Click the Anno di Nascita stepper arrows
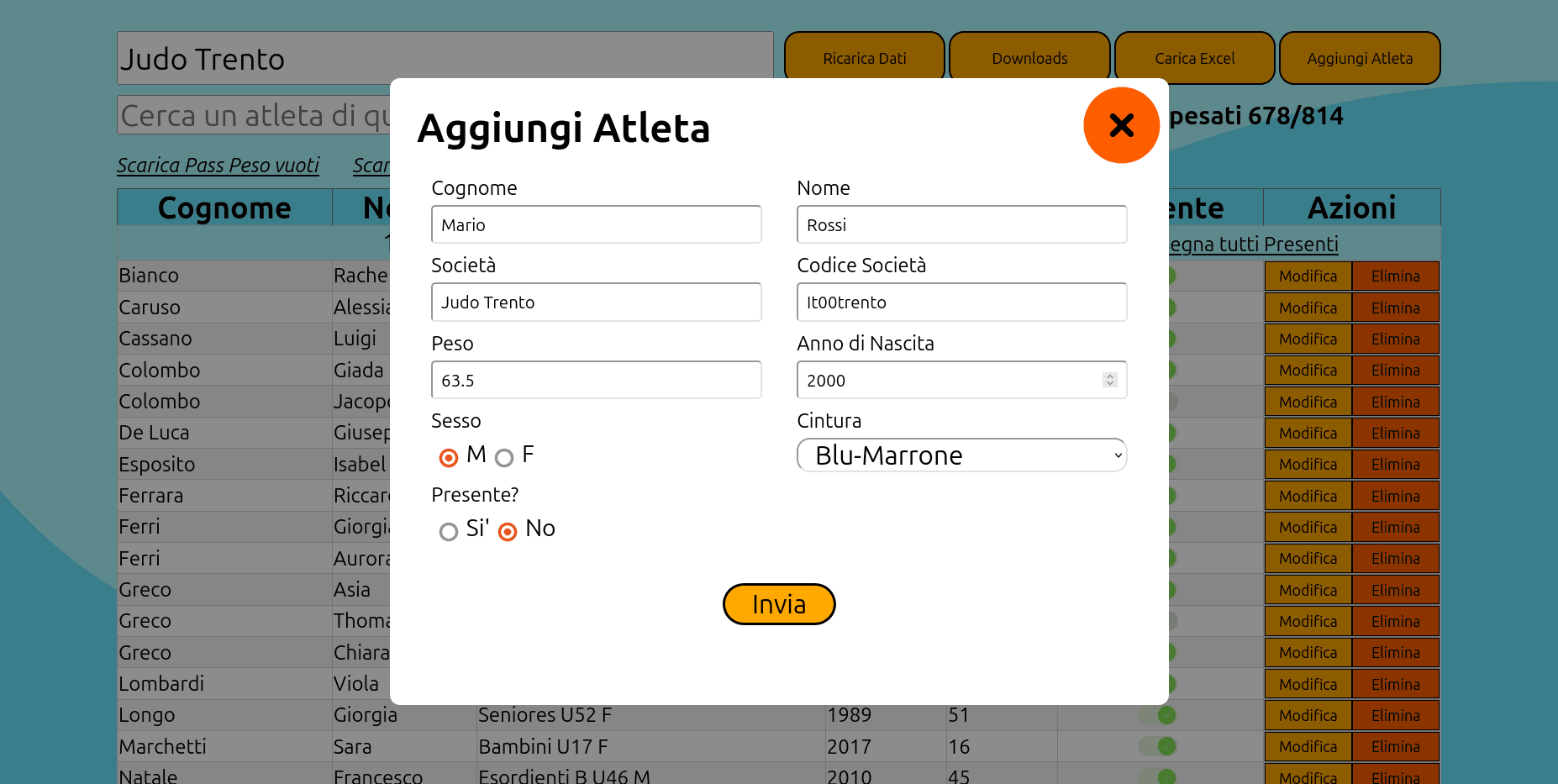The width and height of the screenshot is (1558, 784). [x=1109, y=380]
